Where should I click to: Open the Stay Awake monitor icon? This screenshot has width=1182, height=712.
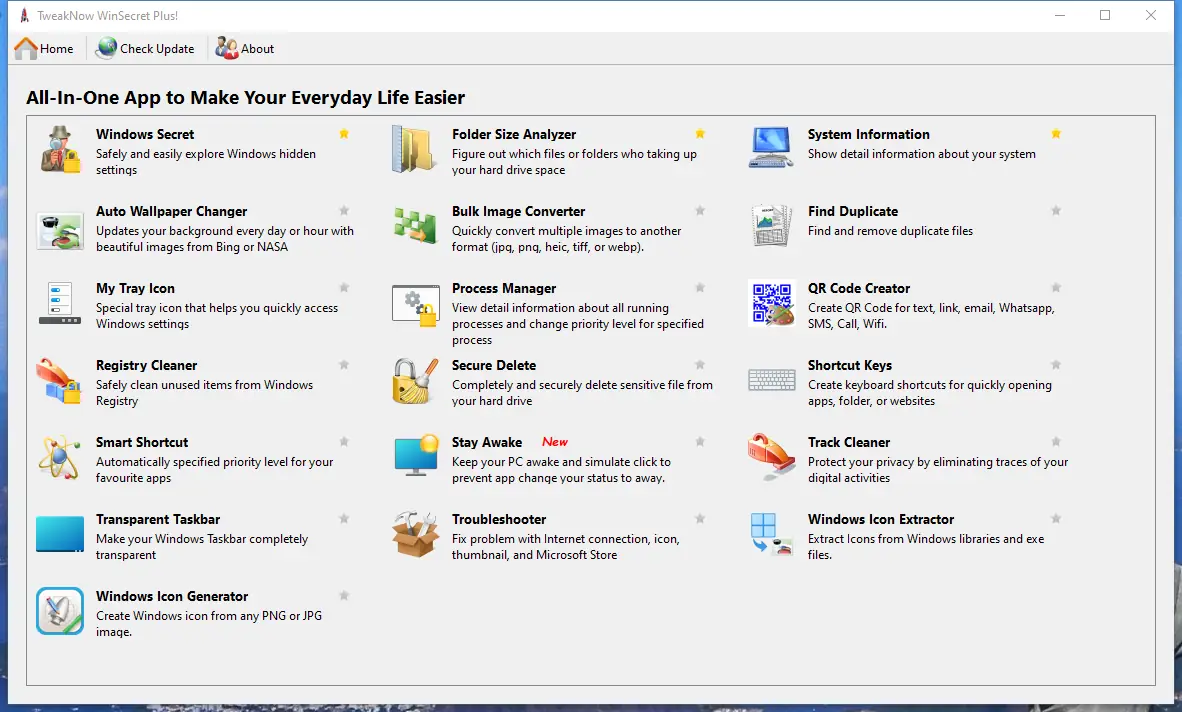(x=416, y=455)
